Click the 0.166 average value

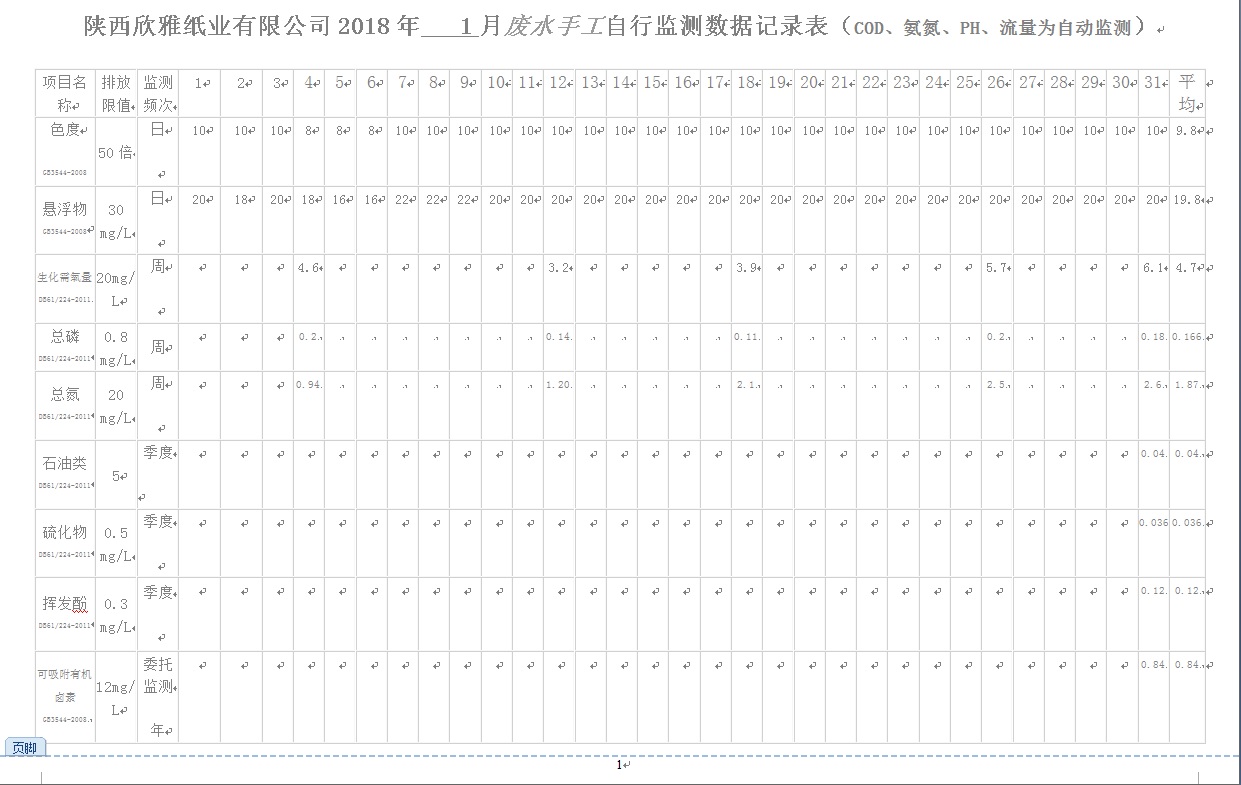(1188, 337)
